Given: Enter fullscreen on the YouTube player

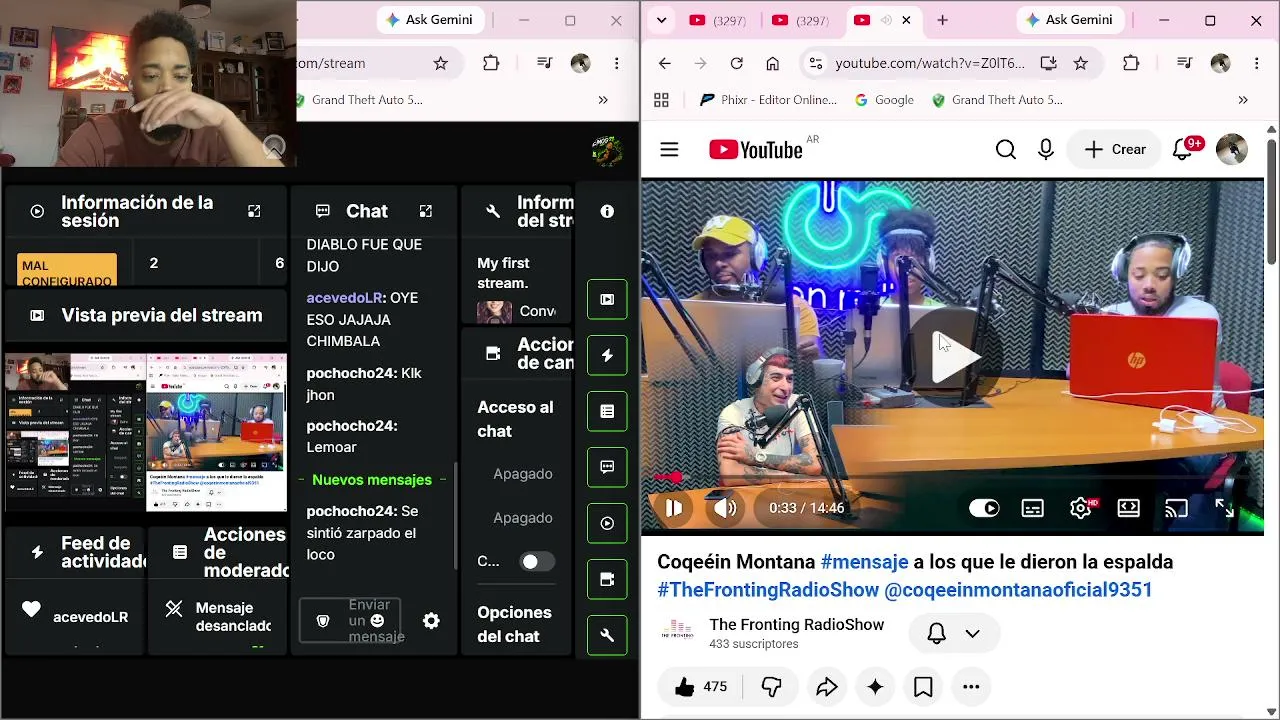Looking at the screenshot, I should (x=1225, y=508).
